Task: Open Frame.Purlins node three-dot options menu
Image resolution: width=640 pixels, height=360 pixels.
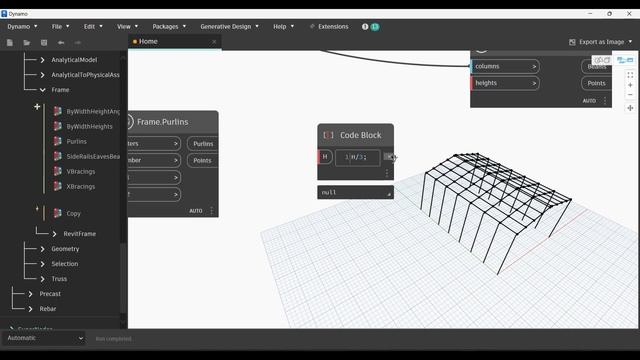Action: (211, 211)
